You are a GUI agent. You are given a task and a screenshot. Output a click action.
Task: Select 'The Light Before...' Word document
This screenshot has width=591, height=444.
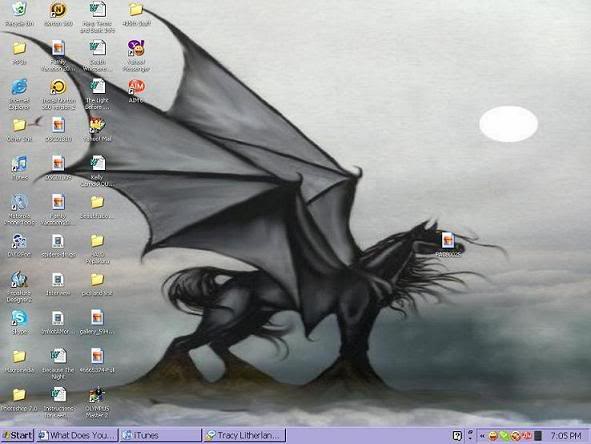coord(97,94)
